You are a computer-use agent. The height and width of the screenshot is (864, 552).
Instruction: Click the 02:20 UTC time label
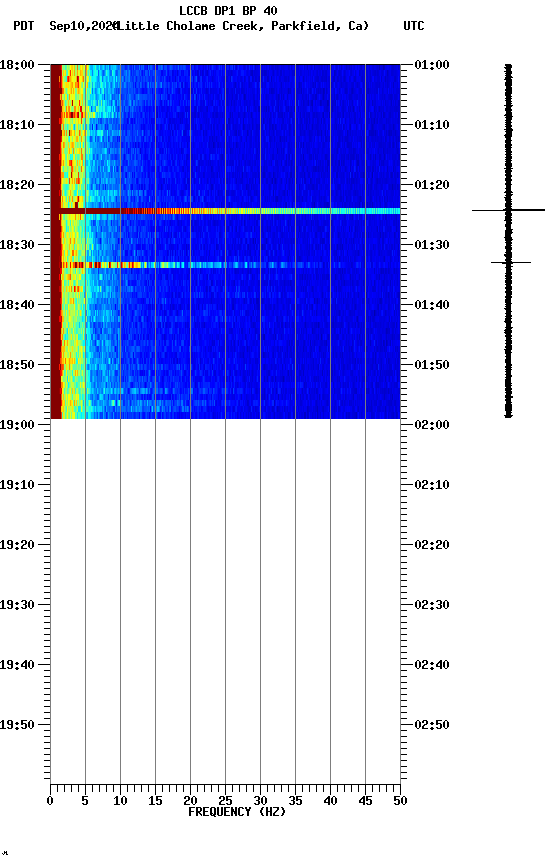coord(432,545)
